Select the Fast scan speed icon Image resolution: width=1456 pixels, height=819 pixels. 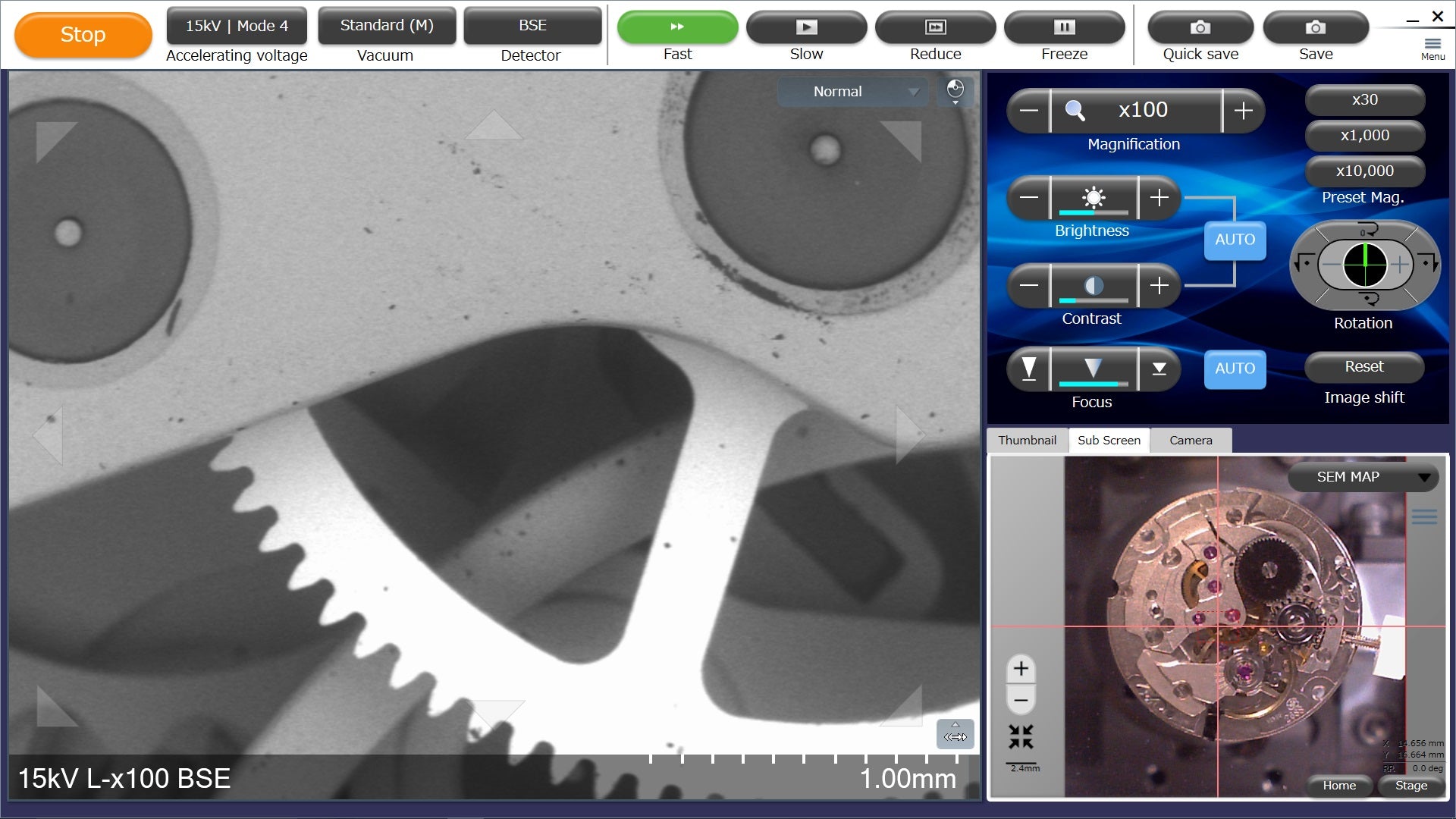coord(677,27)
